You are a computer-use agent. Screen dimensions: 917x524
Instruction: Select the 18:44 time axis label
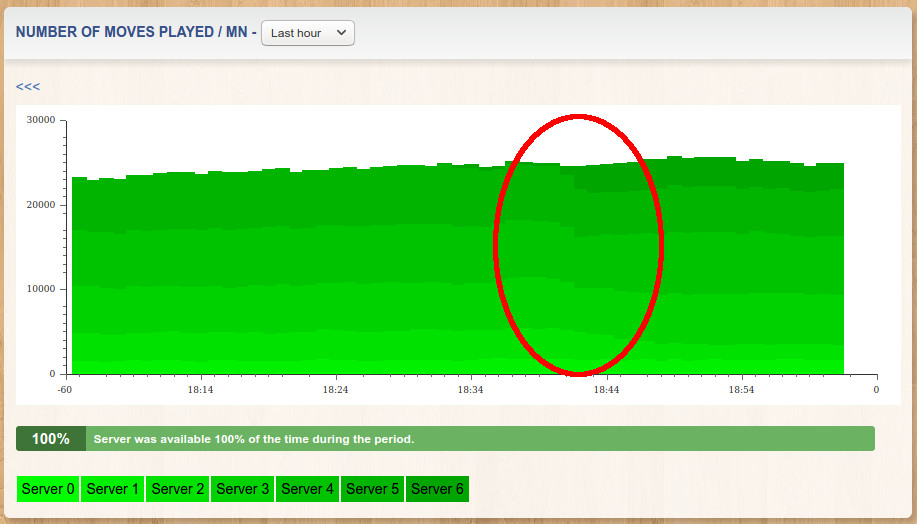pos(606,390)
